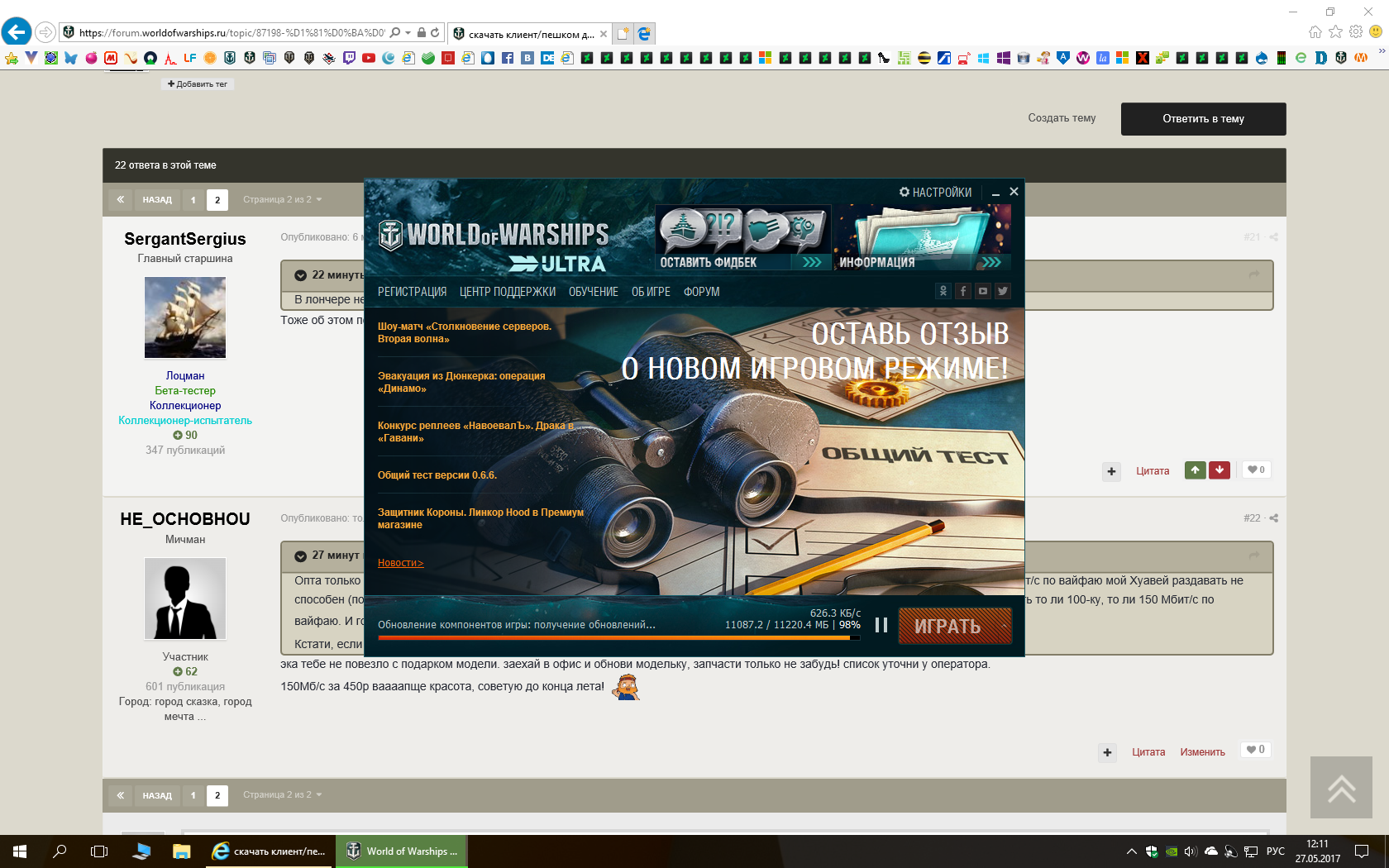Open Twitch bookmark in favorites bar
1389x868 pixels.
pos(349,58)
